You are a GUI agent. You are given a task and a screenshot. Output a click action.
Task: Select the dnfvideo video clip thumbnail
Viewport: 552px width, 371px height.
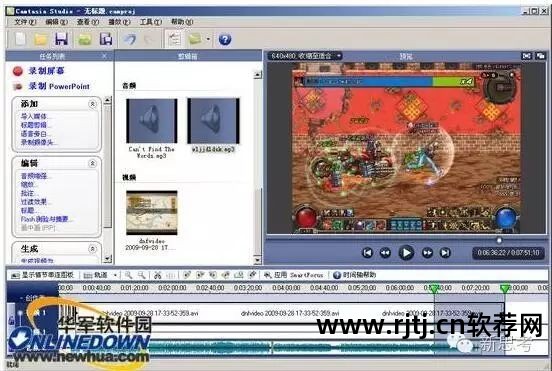(x=152, y=213)
